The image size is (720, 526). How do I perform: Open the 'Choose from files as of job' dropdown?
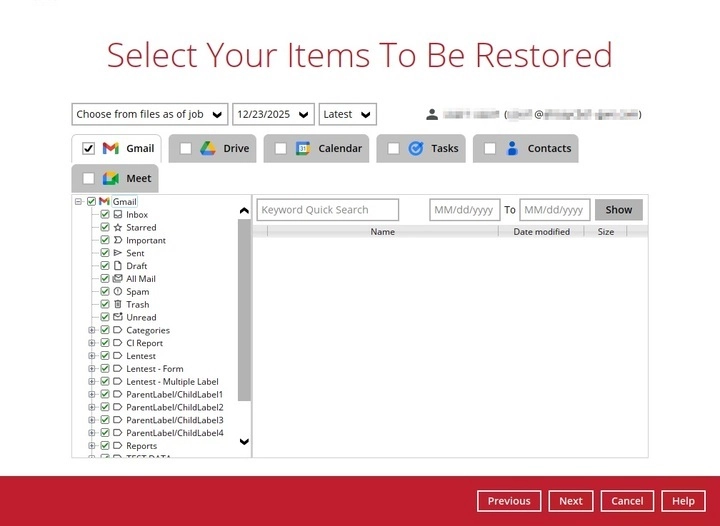[x=150, y=114]
